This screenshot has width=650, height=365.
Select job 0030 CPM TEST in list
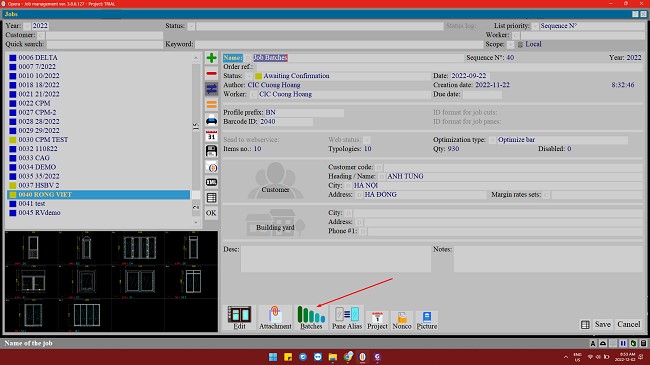[99, 140]
